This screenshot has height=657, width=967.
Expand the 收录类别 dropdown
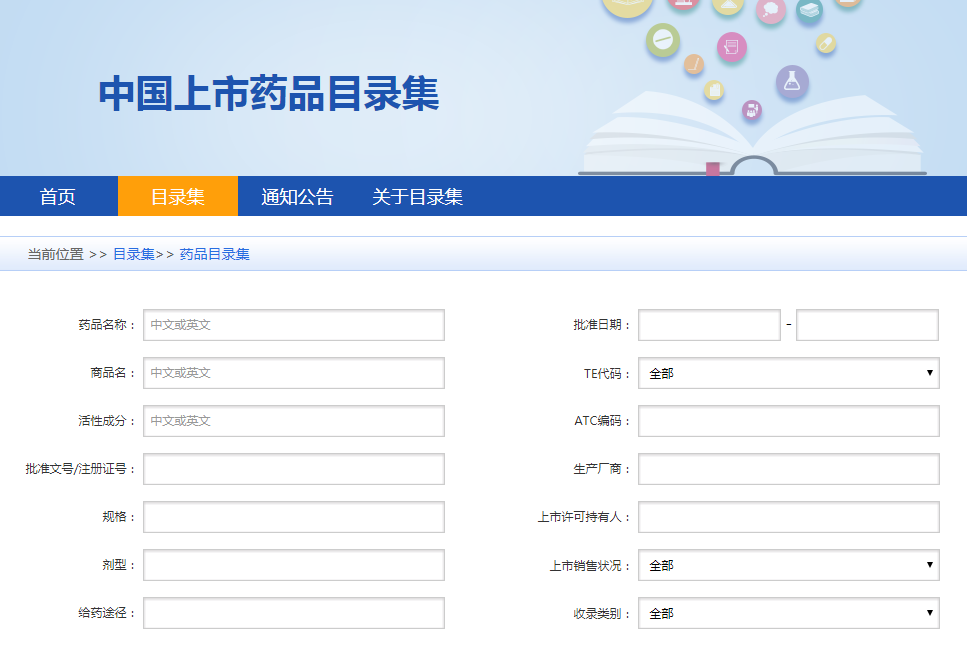coord(789,613)
